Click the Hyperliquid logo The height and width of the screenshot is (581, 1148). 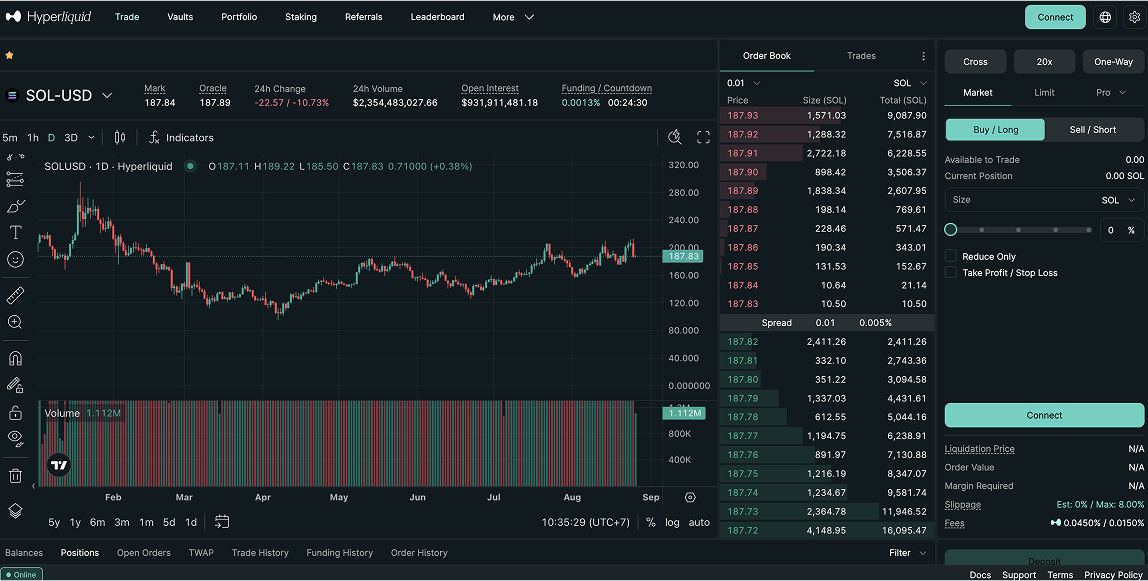48,16
